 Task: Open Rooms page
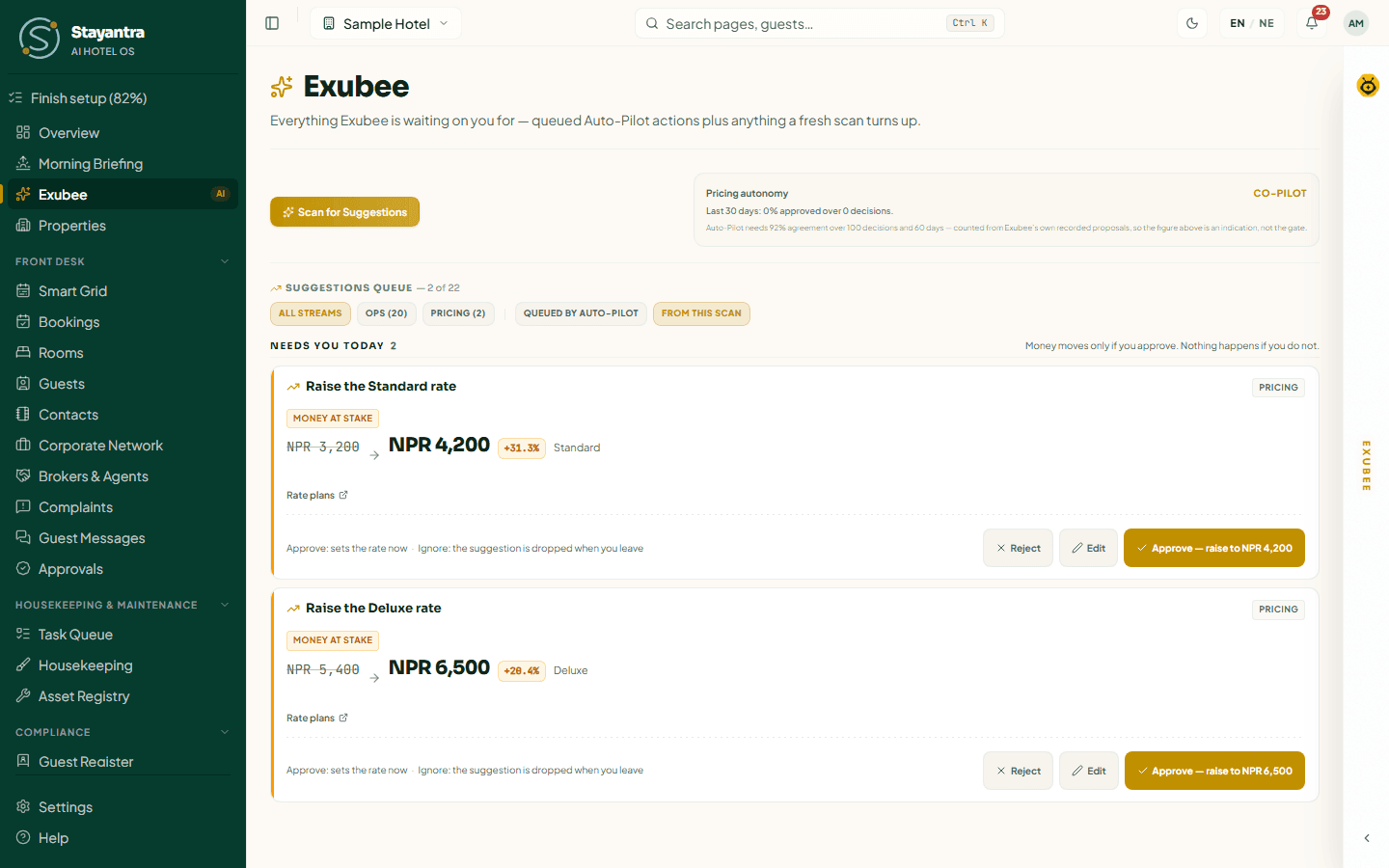(123, 353)
